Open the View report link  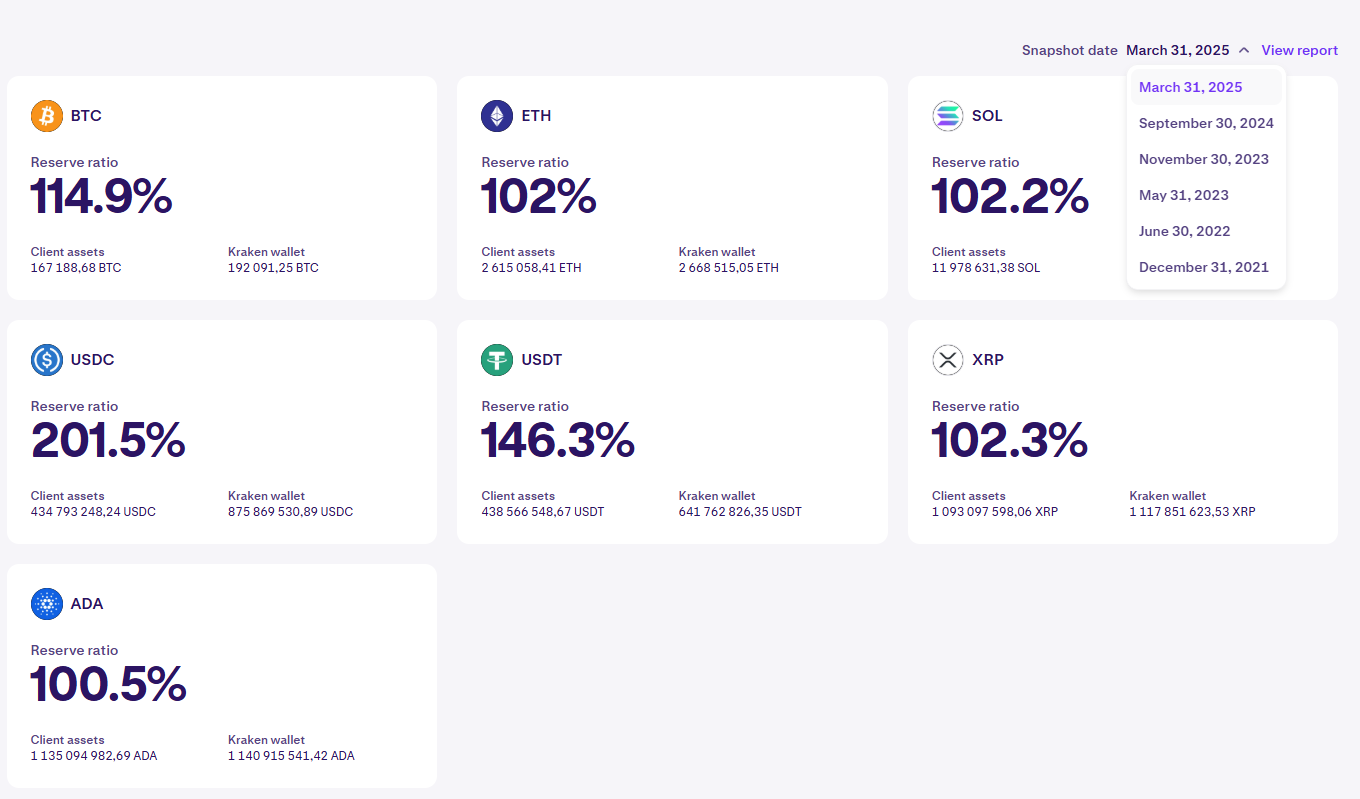pyautogui.click(x=1300, y=50)
